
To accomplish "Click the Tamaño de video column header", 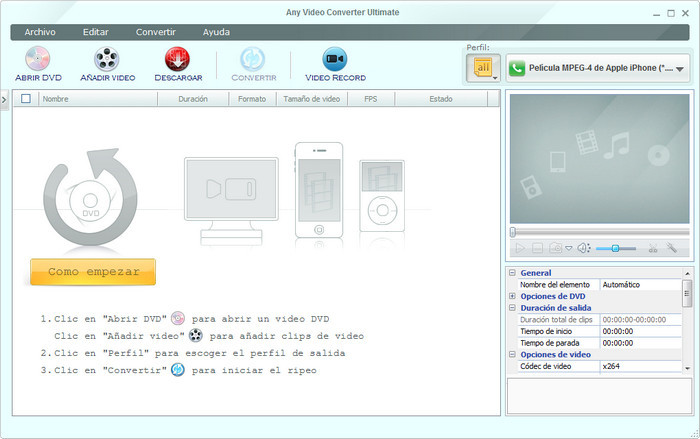I will click(312, 99).
